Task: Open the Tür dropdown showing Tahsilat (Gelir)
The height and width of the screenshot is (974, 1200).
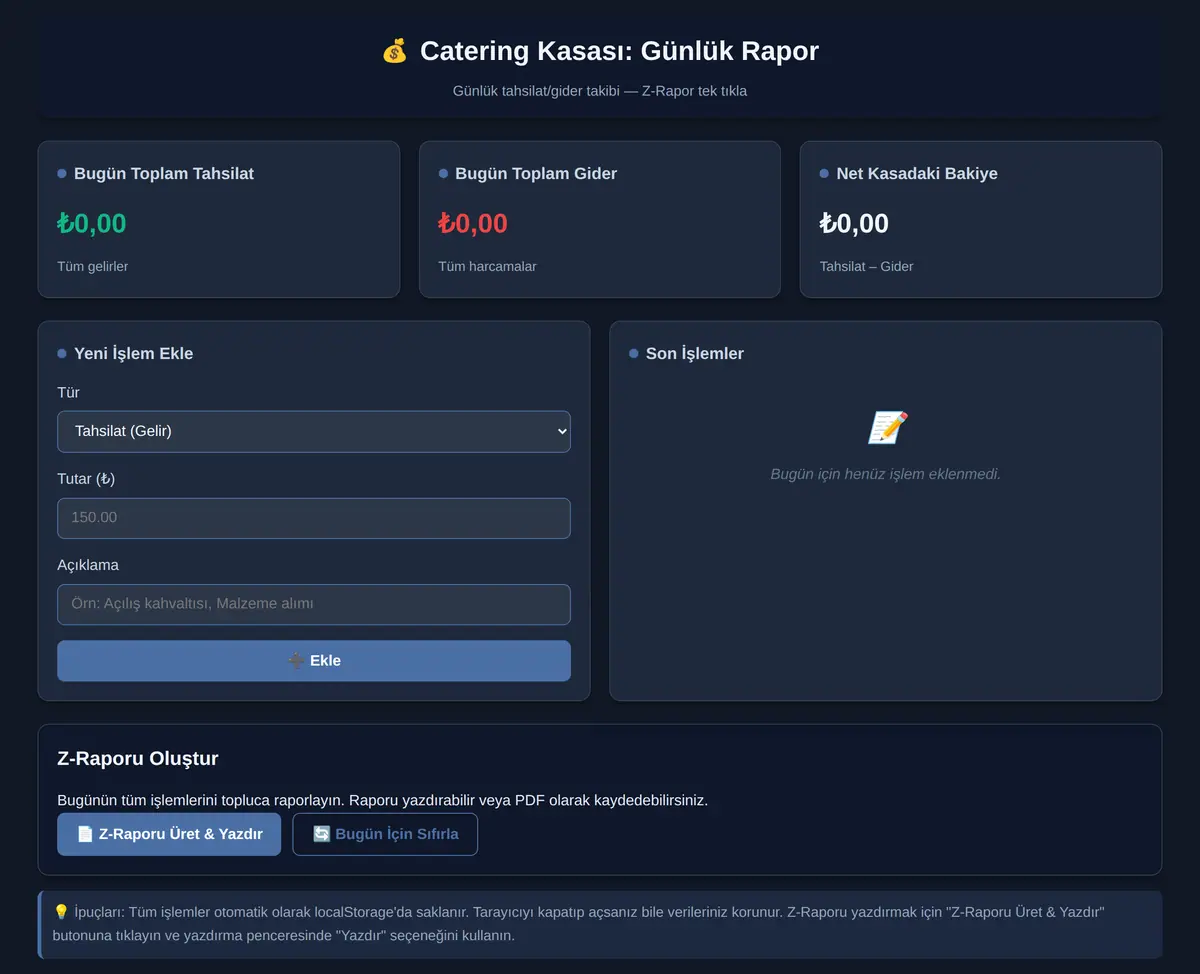Action: pyautogui.click(x=314, y=431)
